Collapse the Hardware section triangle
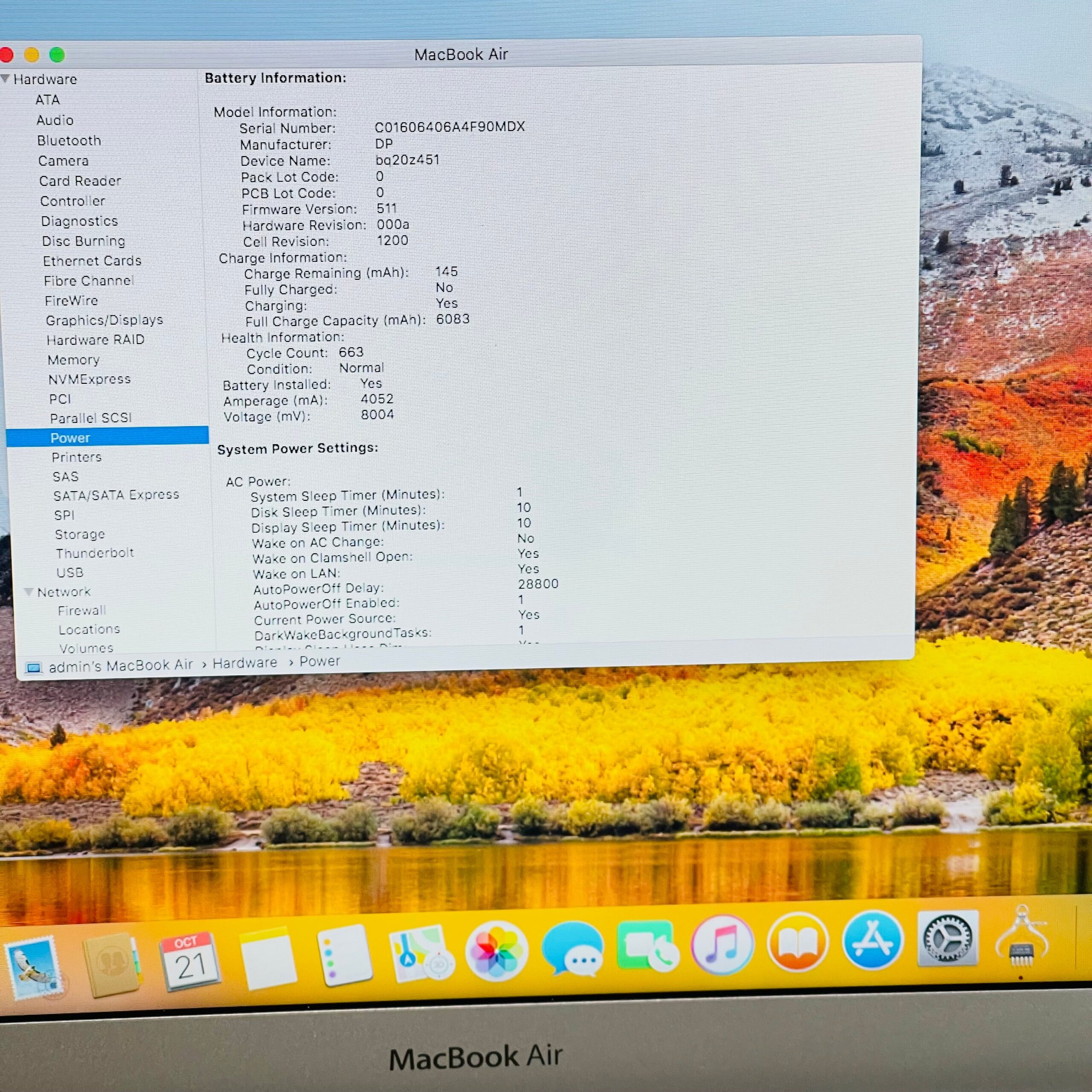The height and width of the screenshot is (1092, 1092). point(6,78)
